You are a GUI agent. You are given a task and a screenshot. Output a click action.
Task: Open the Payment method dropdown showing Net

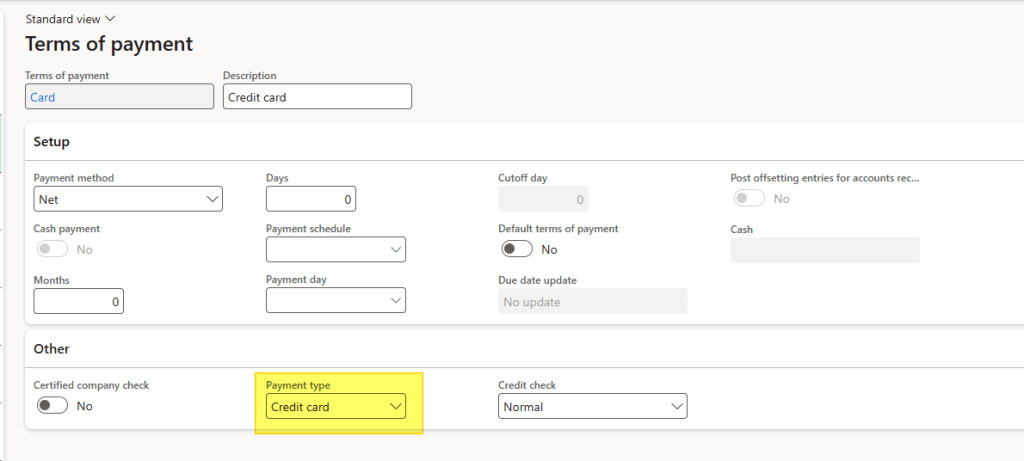point(128,199)
